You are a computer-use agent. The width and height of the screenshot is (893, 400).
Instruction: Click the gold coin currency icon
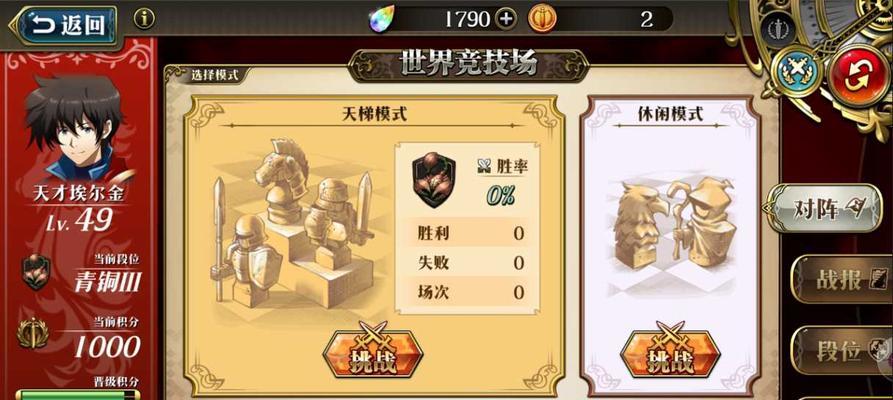[x=542, y=19]
